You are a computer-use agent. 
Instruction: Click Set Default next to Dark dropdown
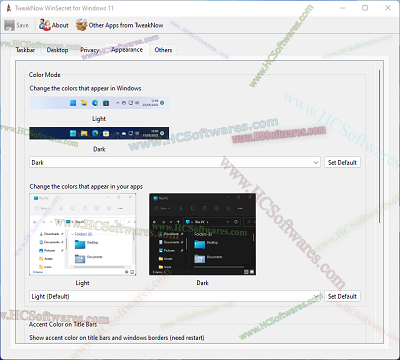[x=342, y=163]
